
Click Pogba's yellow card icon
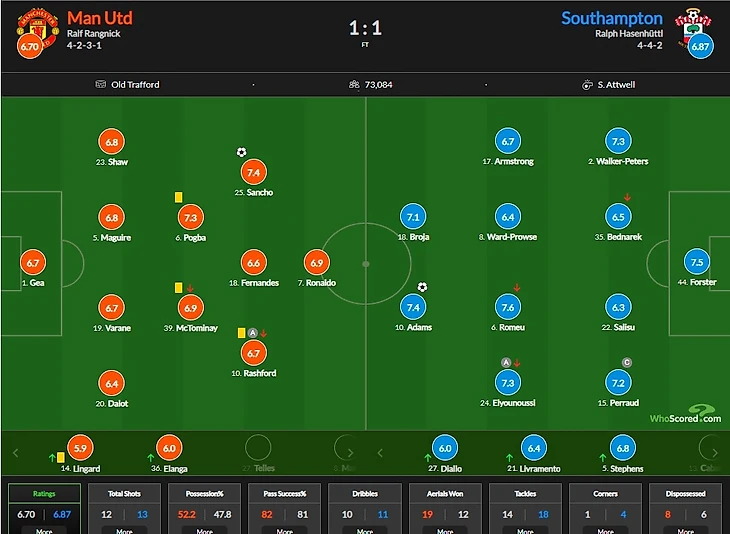click(178, 198)
